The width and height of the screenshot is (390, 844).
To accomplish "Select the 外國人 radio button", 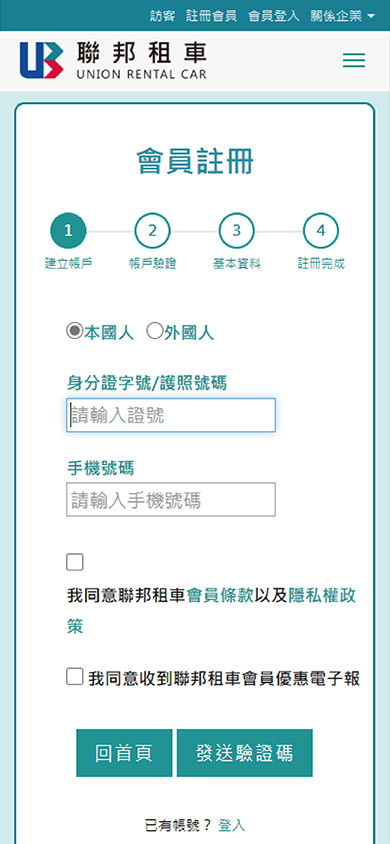I will point(154,330).
